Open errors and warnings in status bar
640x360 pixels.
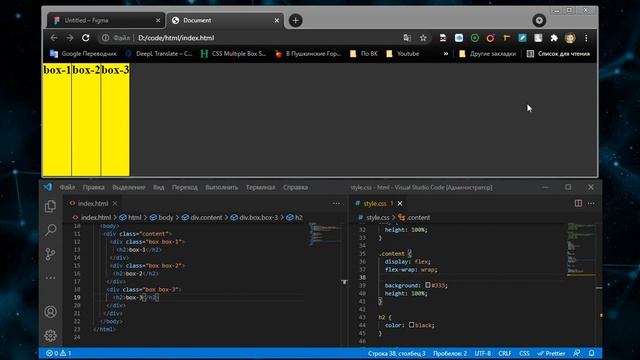pos(58,353)
